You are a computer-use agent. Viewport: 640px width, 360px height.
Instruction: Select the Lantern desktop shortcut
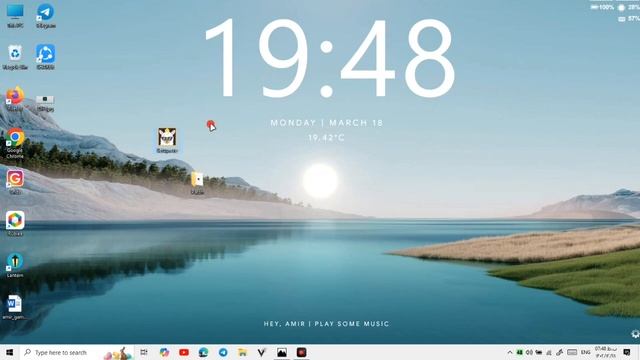coord(15,265)
